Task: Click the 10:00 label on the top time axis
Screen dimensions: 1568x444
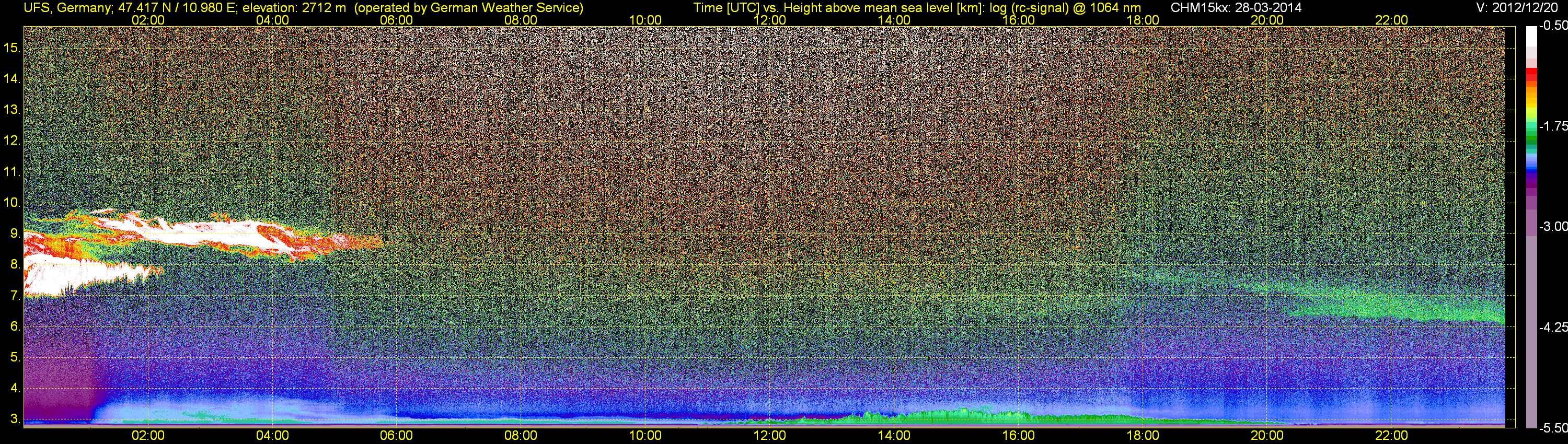Action: click(645, 20)
